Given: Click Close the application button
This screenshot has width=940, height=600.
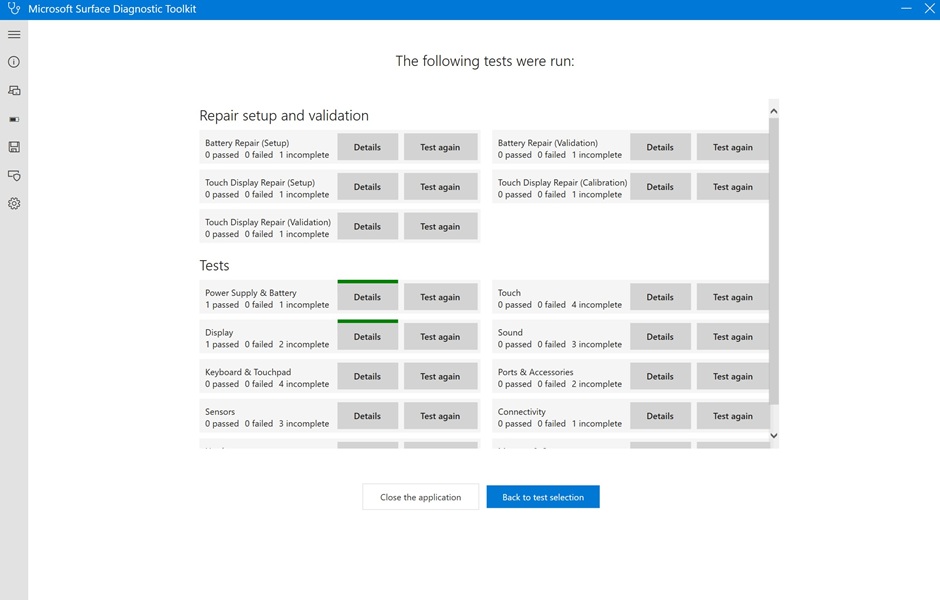Looking at the screenshot, I should coord(420,497).
